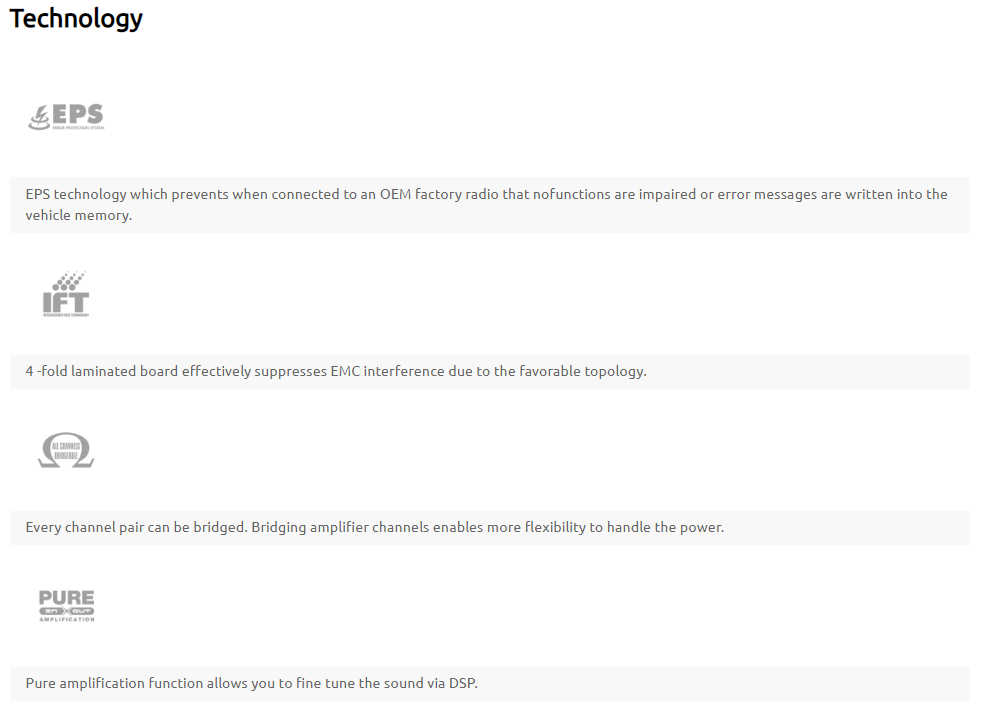Click the IFT technology logo

pos(66,294)
